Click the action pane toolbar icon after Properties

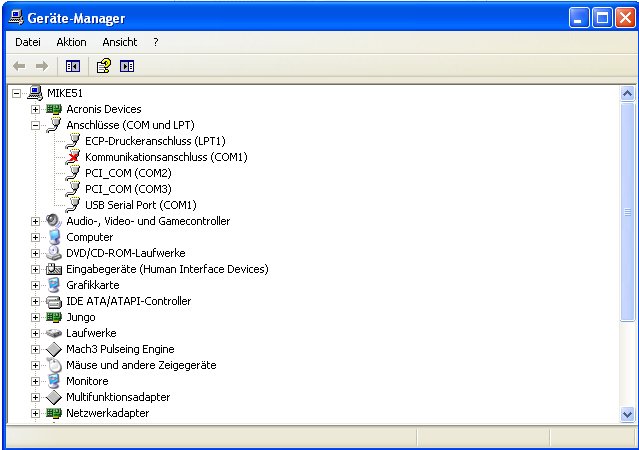click(x=127, y=66)
